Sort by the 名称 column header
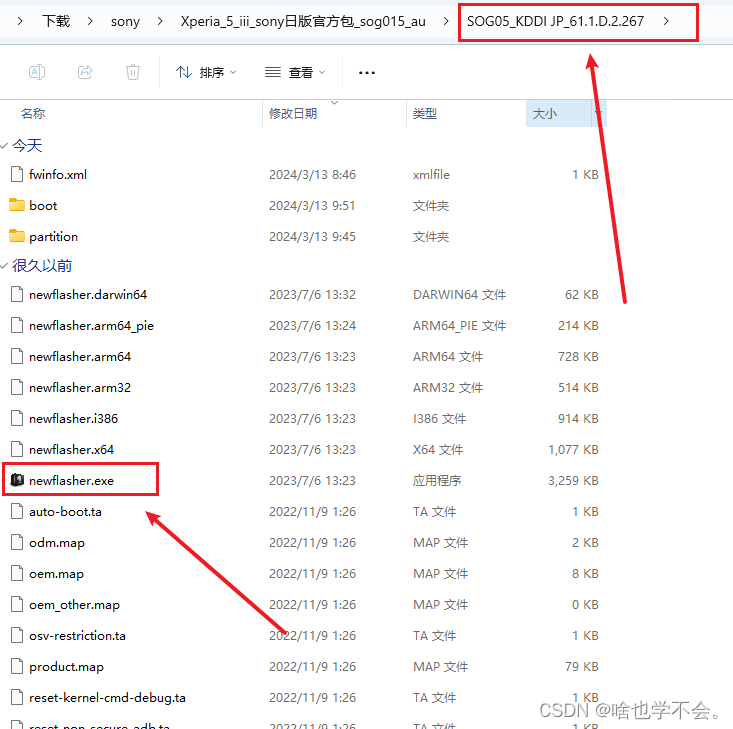This screenshot has height=729, width=733. coord(33,114)
